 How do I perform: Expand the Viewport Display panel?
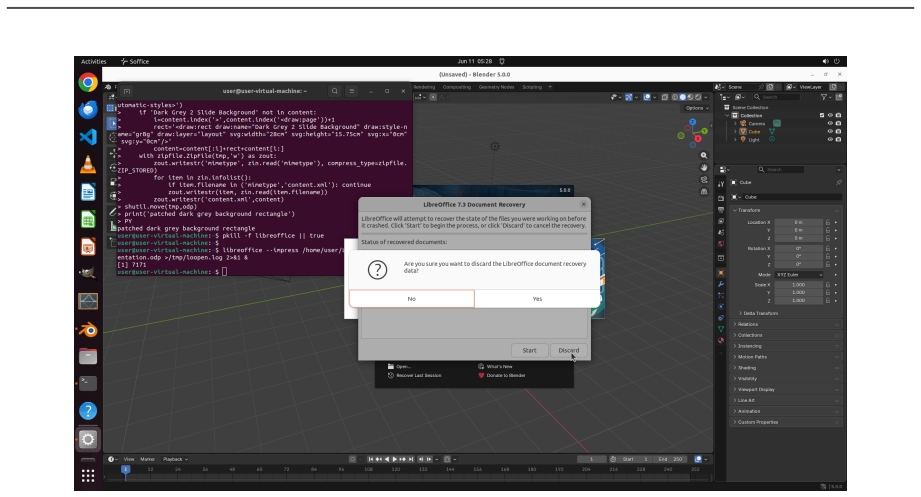pos(754,389)
